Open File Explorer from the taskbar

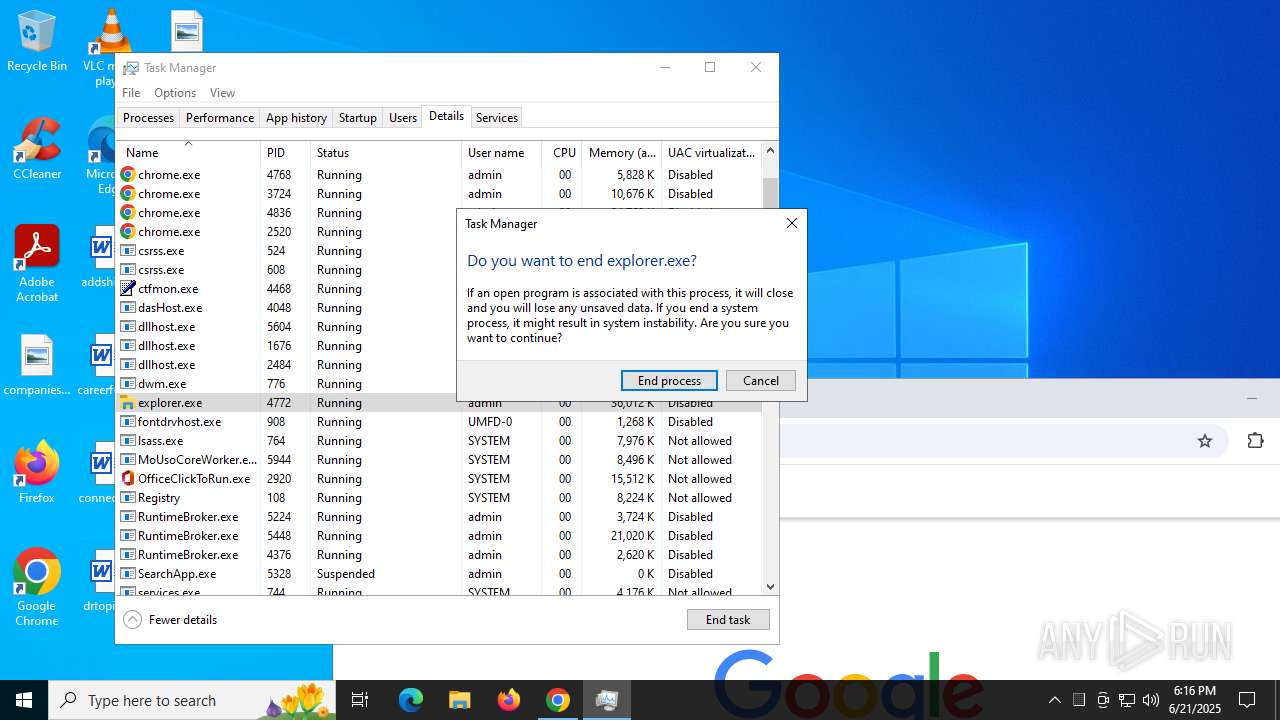459,700
